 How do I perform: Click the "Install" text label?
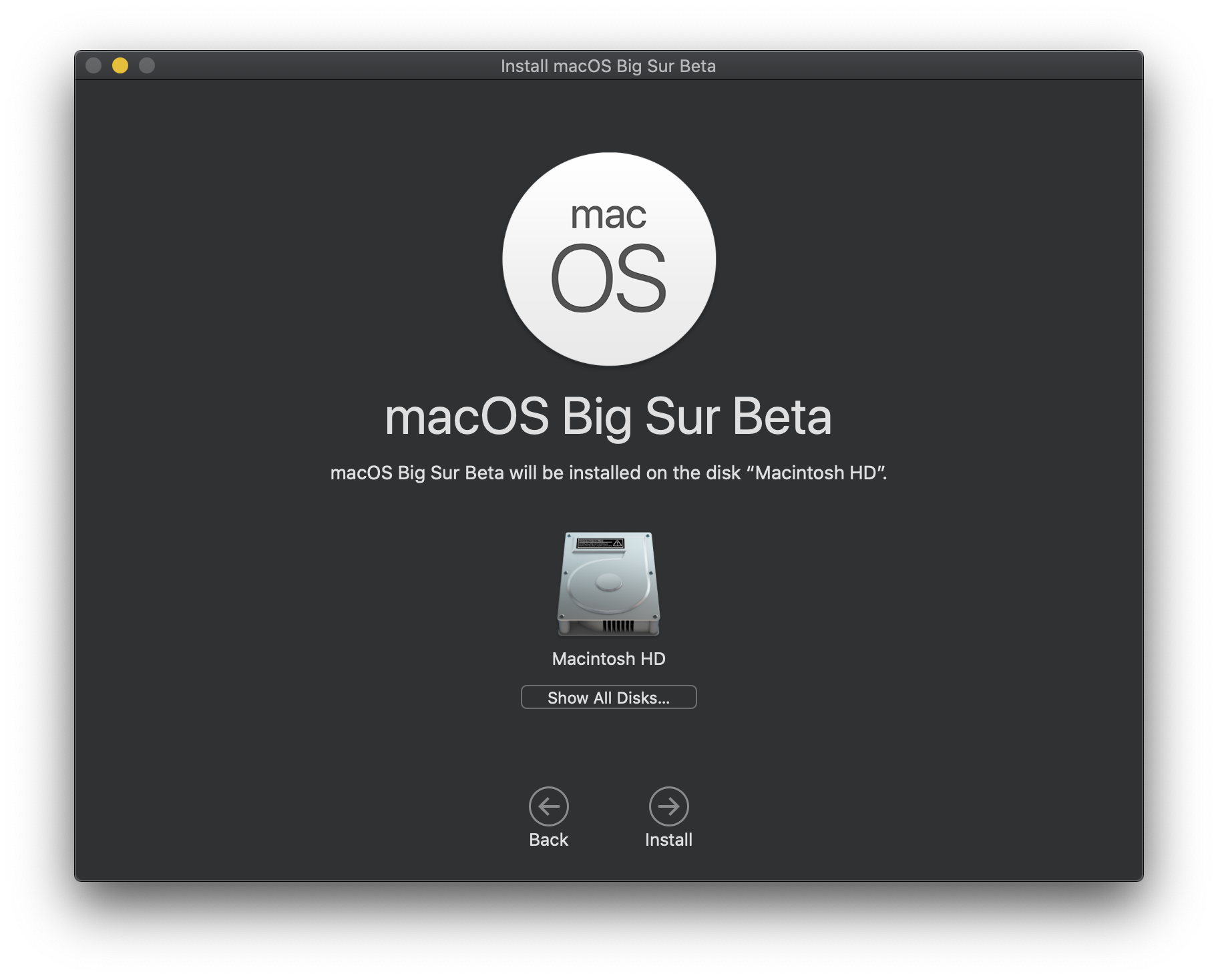668,840
